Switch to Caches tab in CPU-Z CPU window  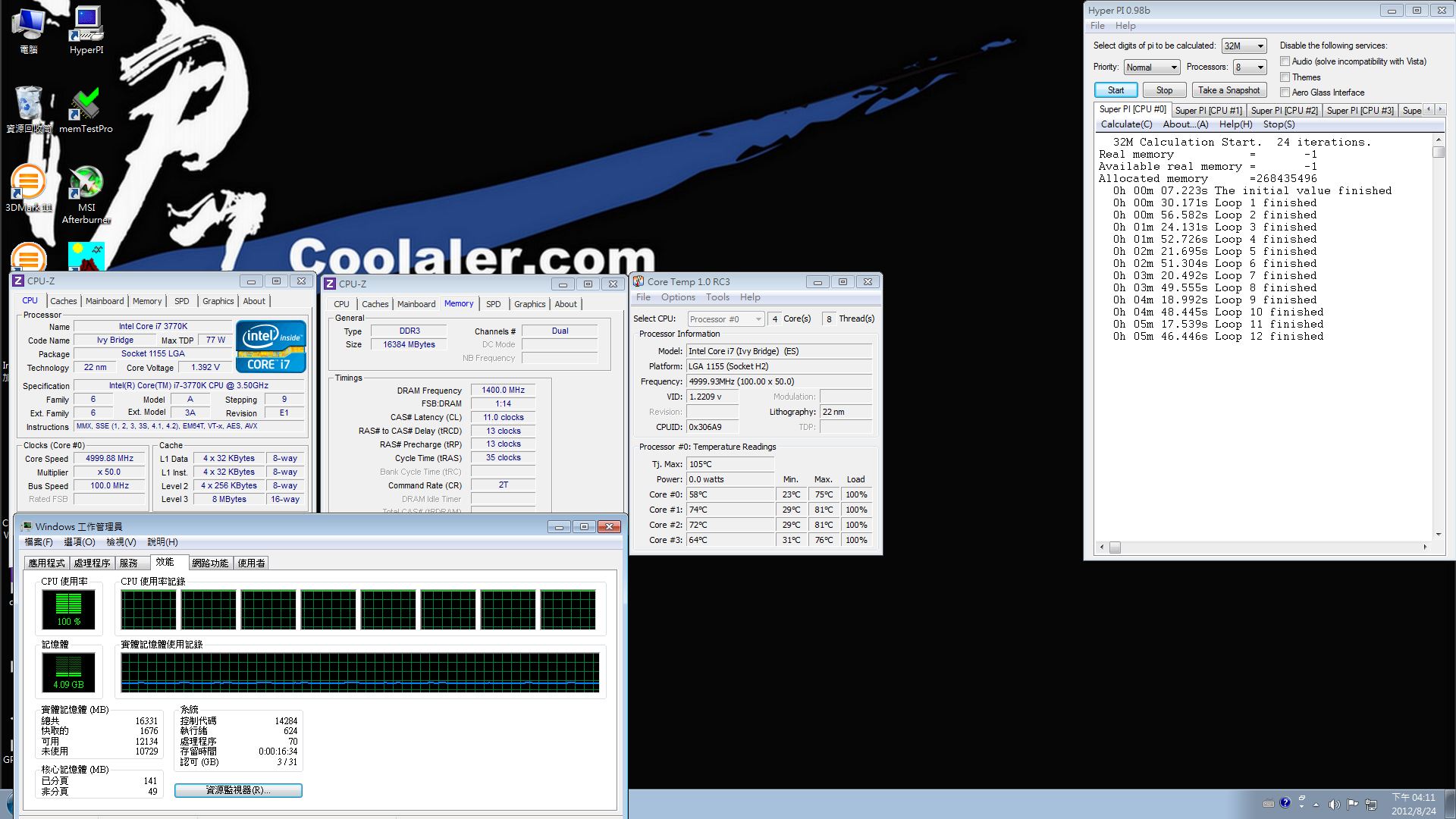pyautogui.click(x=63, y=301)
